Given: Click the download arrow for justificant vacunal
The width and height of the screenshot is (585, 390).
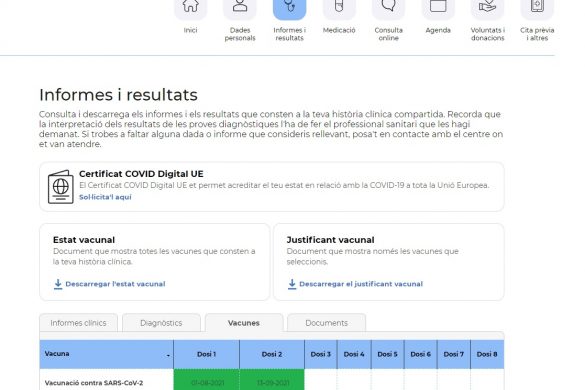Looking at the screenshot, I should 292,284.
